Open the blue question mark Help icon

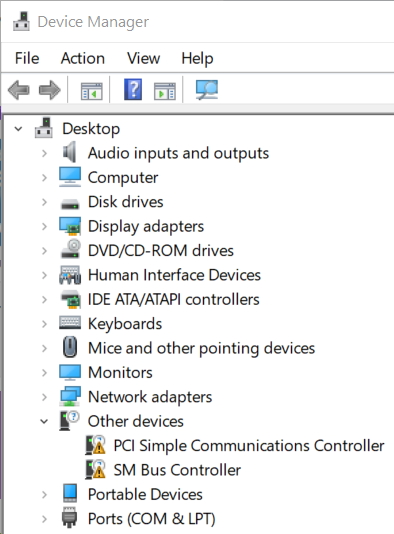click(x=133, y=89)
